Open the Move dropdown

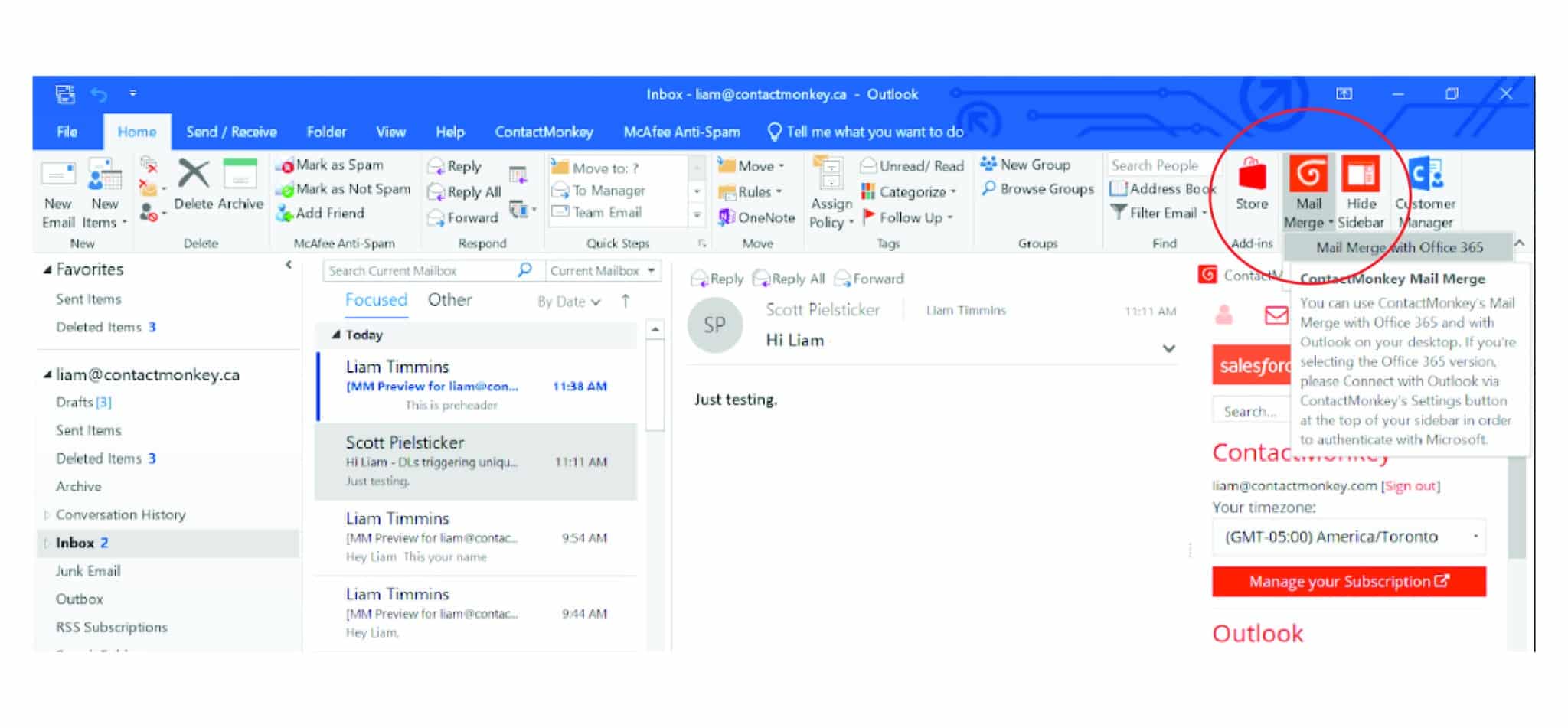[x=752, y=166]
